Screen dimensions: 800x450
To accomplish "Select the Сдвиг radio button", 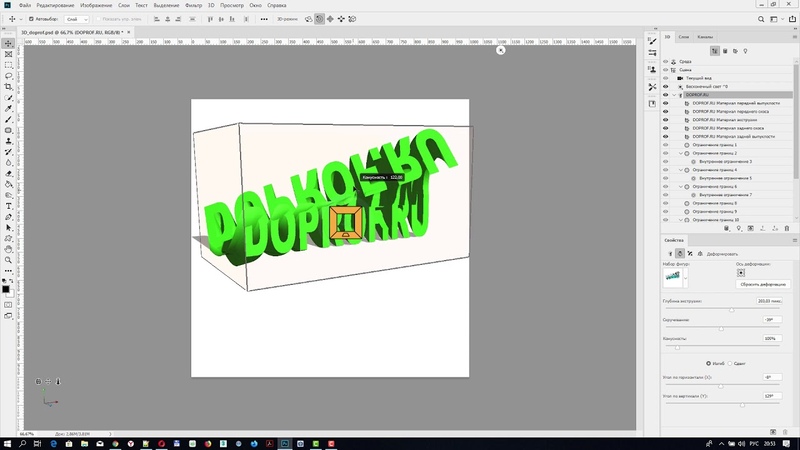I will click(x=730, y=363).
